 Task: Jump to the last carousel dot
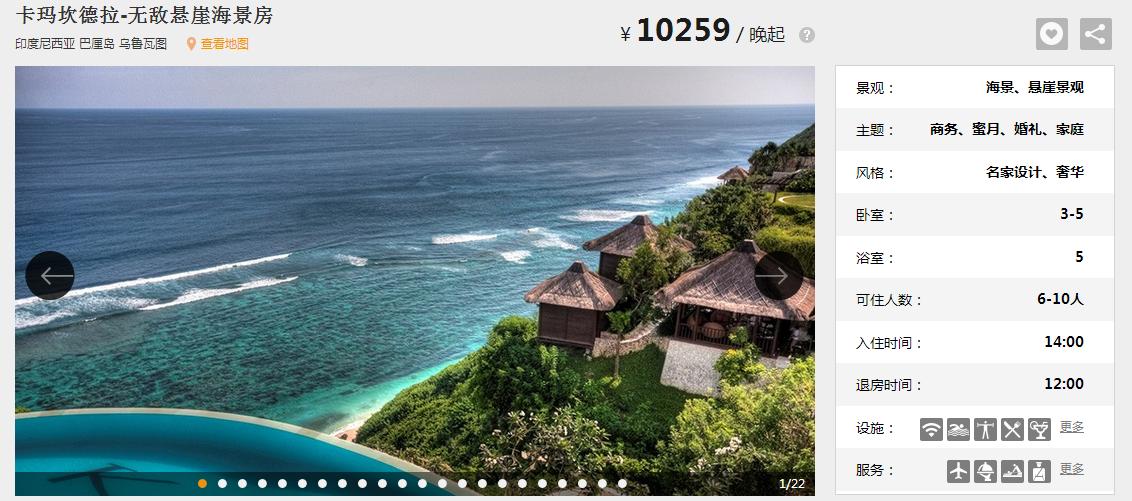622,484
